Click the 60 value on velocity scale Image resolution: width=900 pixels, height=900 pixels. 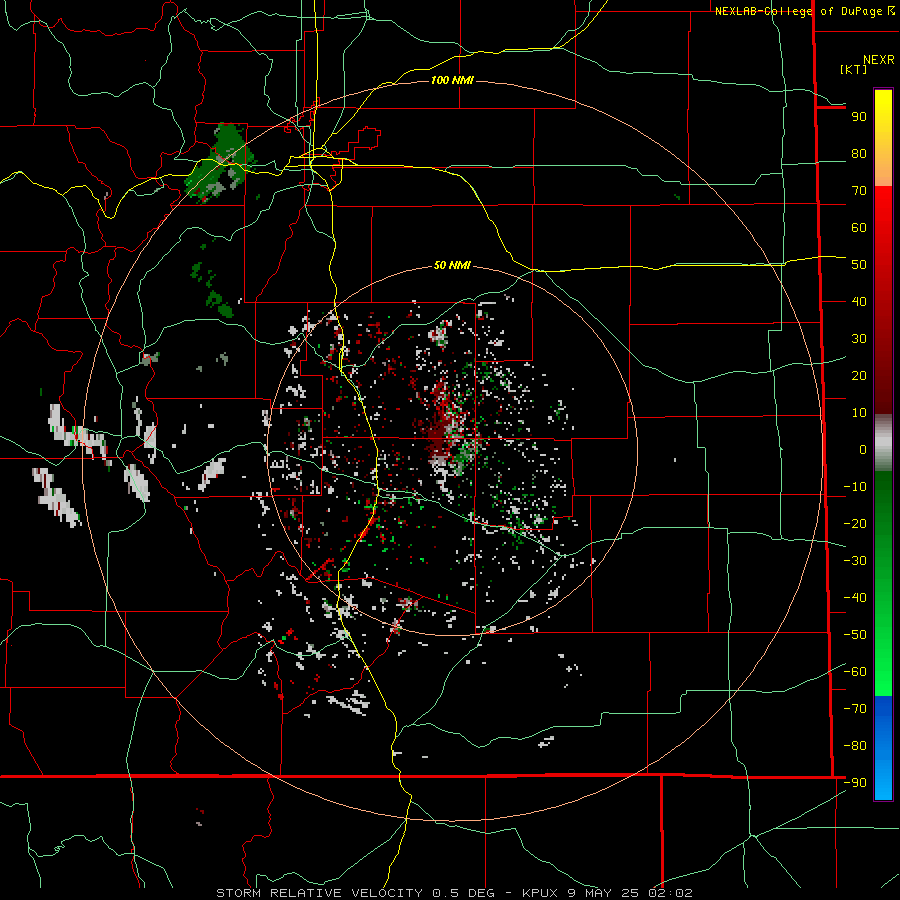(859, 228)
